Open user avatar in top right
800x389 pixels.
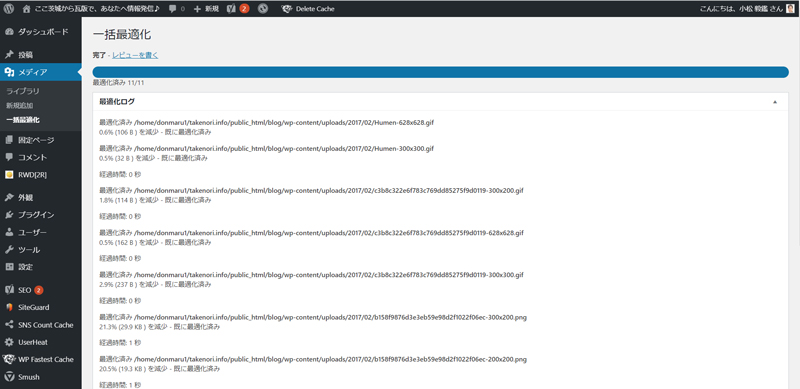[790, 9]
